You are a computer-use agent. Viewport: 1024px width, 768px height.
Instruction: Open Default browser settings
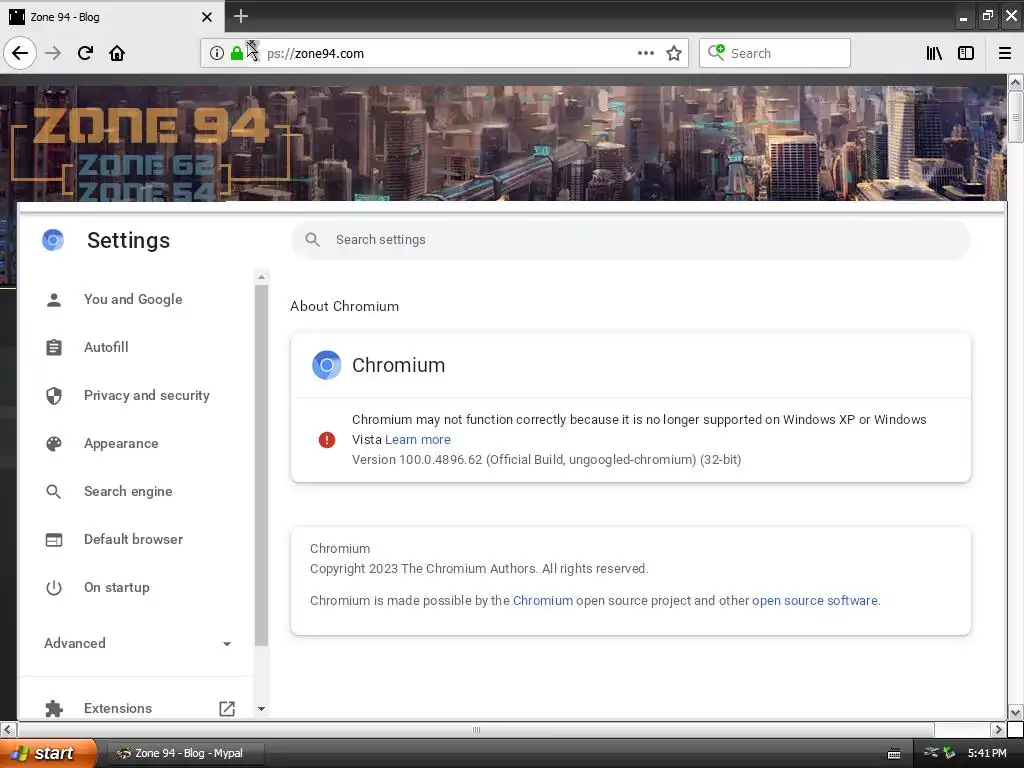coord(133,539)
